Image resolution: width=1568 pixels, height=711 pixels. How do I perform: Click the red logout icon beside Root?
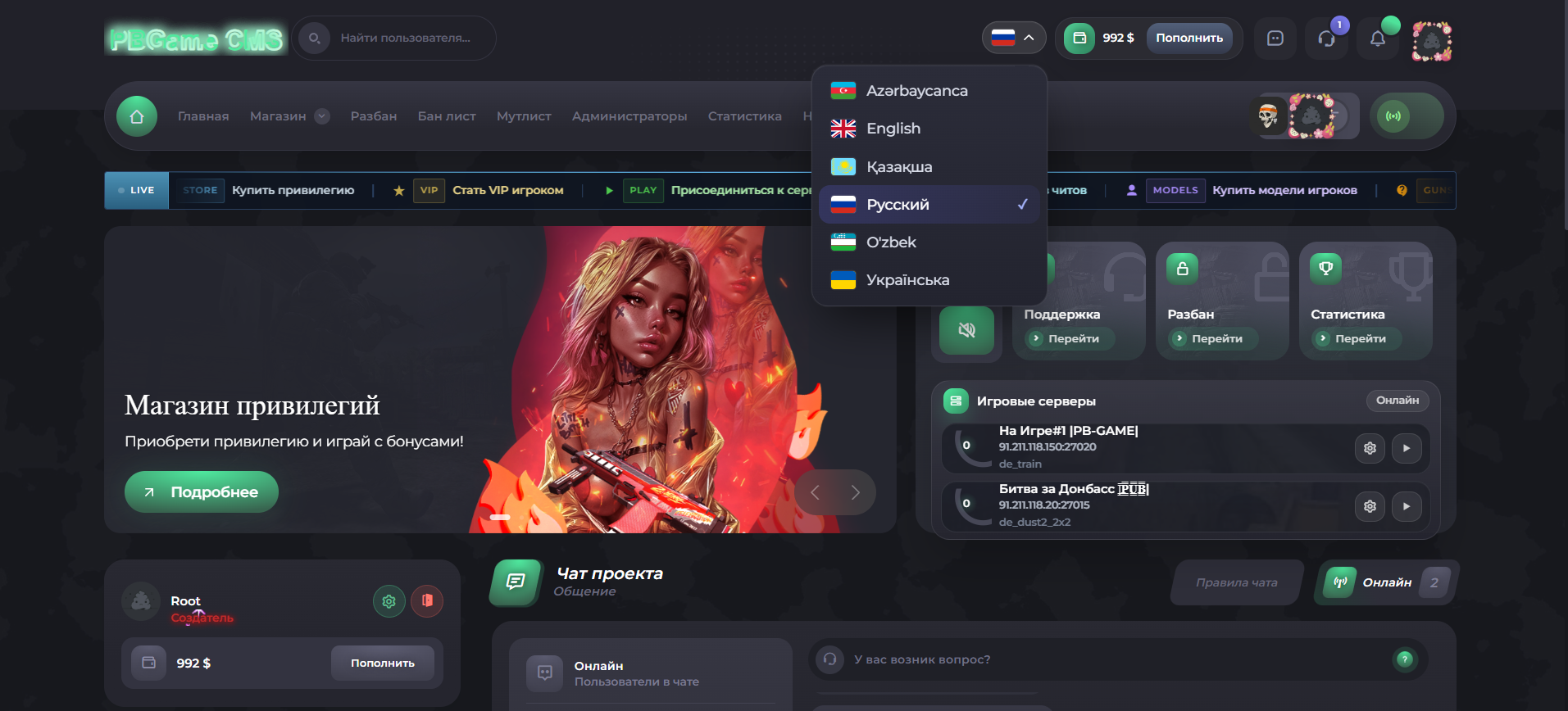point(427,601)
